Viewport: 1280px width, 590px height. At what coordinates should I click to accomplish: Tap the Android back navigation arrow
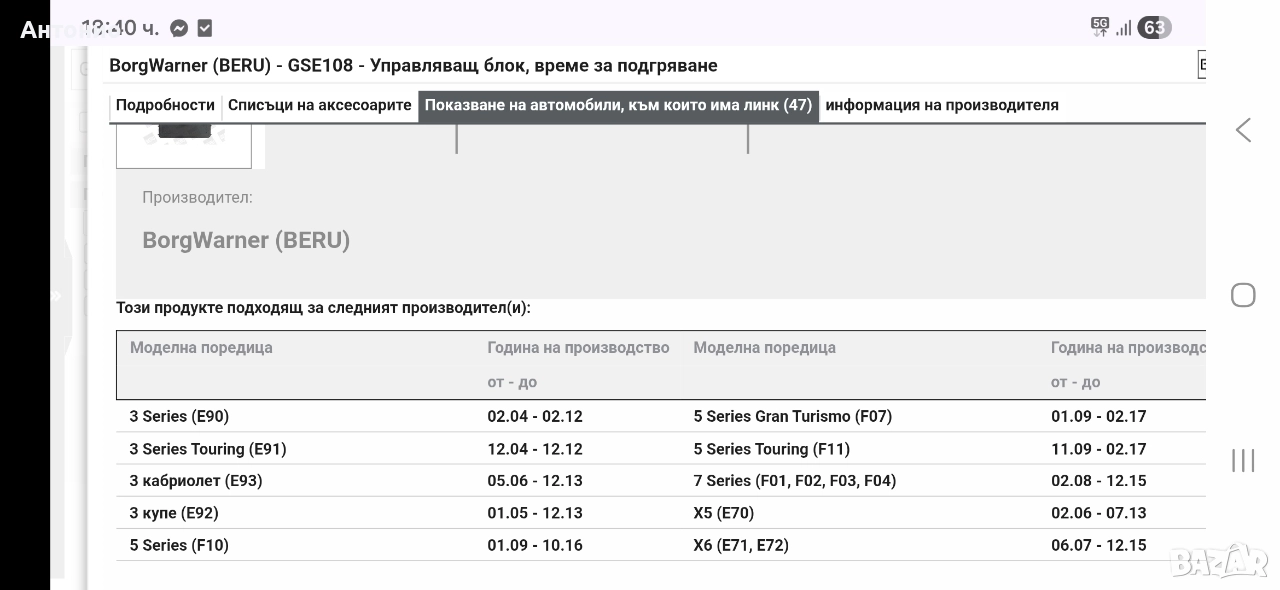pyautogui.click(x=1243, y=130)
